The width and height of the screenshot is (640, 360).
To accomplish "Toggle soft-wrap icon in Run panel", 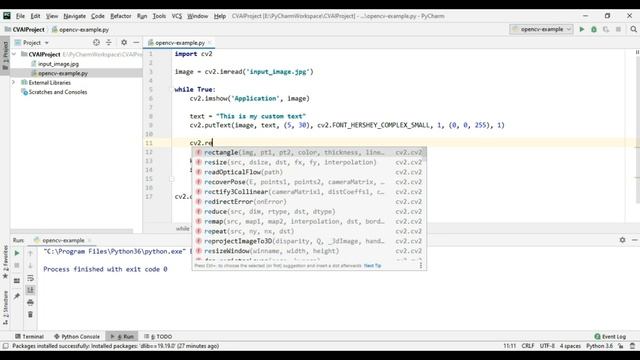I will (x=30, y=278).
